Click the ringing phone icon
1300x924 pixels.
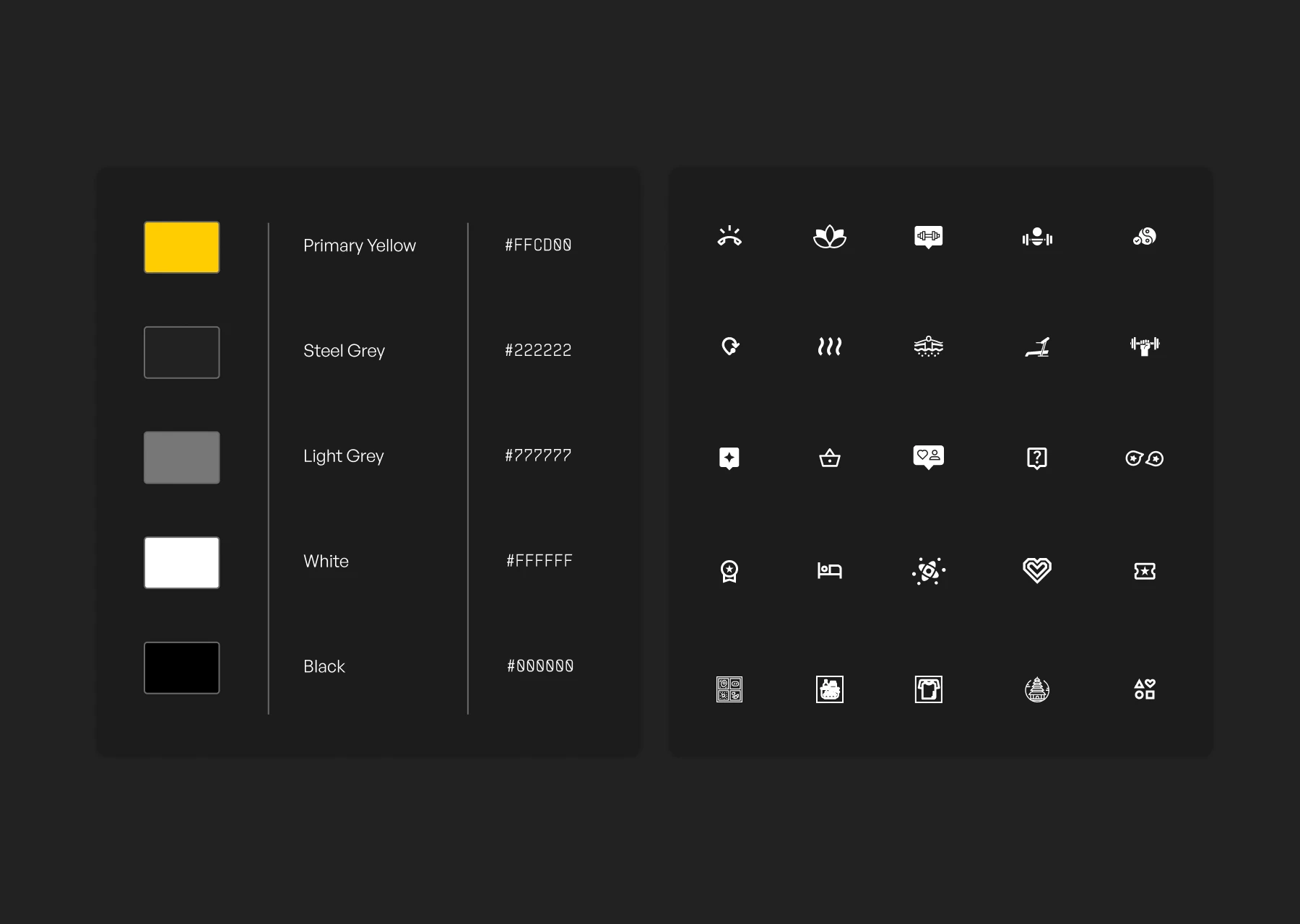click(729, 236)
